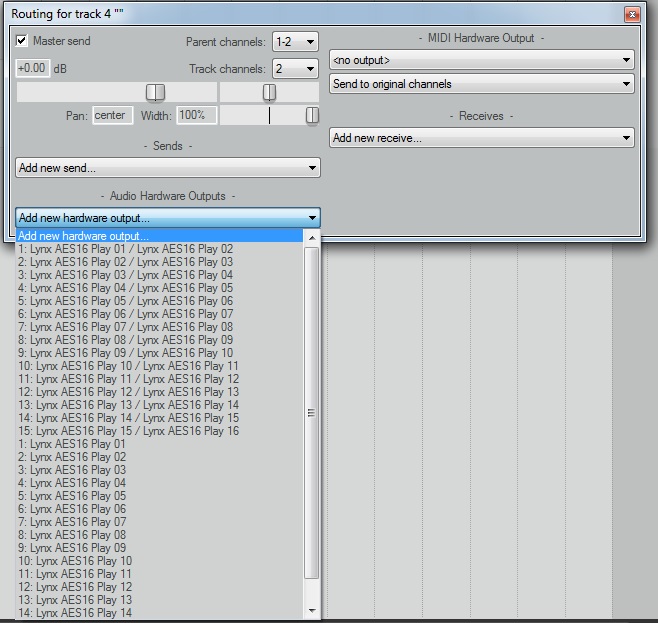This screenshot has width=658, height=623.
Task: Select 2: Lynx AES16 Play 02 / Play 03
Action: point(159,262)
